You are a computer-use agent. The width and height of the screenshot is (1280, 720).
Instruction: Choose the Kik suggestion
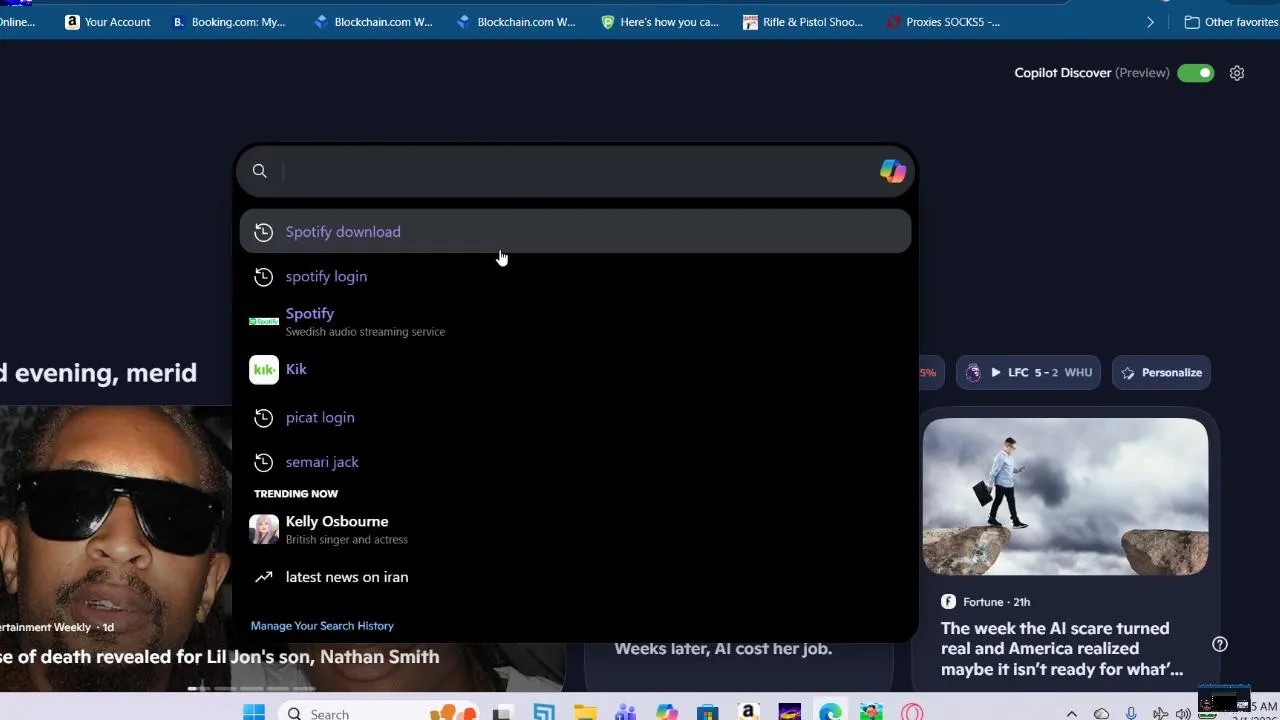pos(575,369)
